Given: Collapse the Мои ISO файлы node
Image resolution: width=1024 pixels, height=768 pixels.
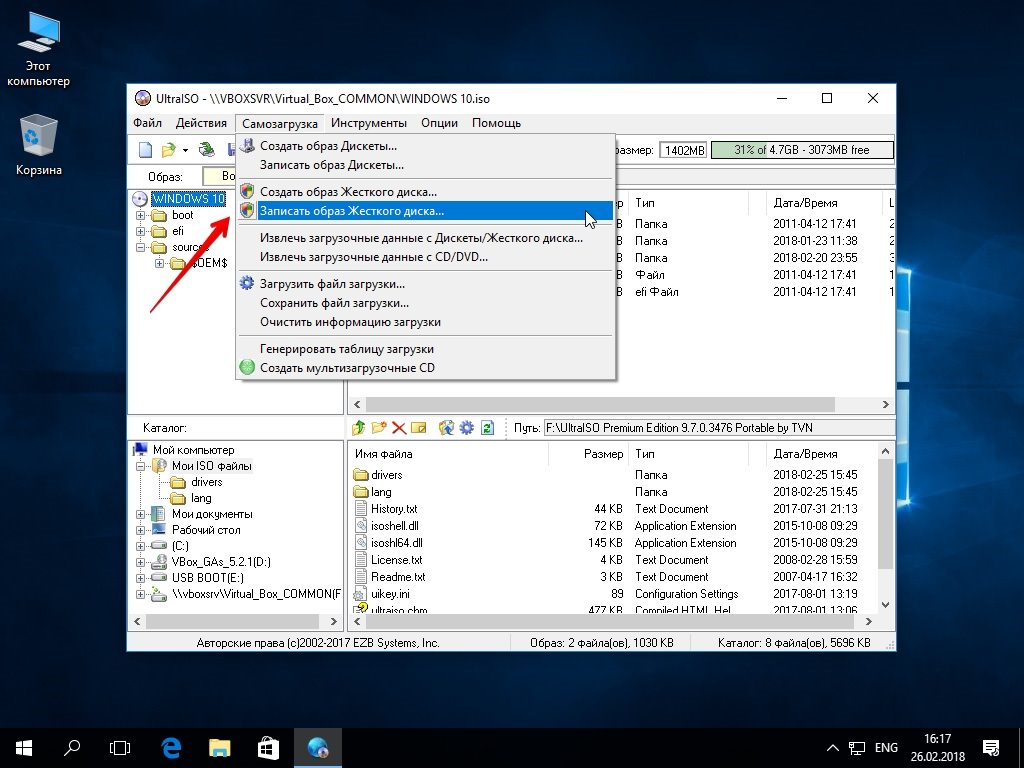Looking at the screenshot, I should tap(140, 466).
